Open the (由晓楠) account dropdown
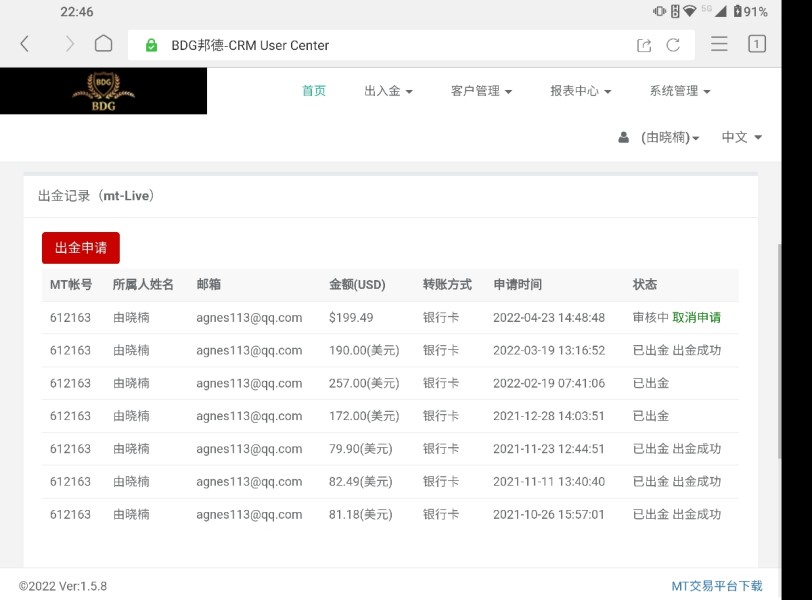Screen dimensions: 812x600 click(x=670, y=137)
